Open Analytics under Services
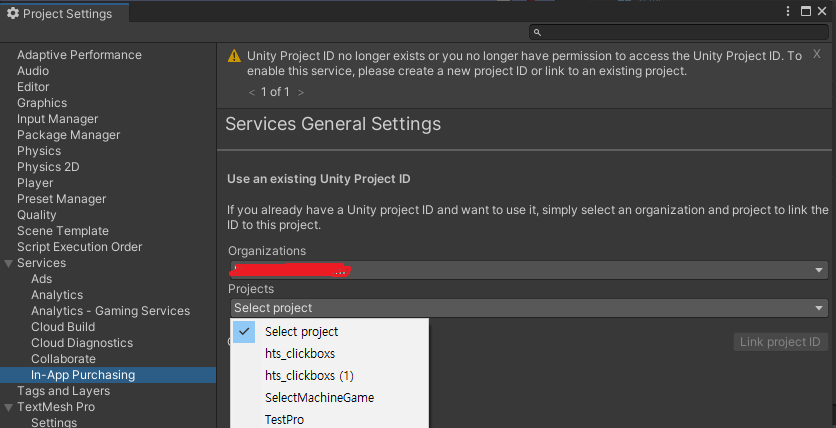 (x=57, y=295)
